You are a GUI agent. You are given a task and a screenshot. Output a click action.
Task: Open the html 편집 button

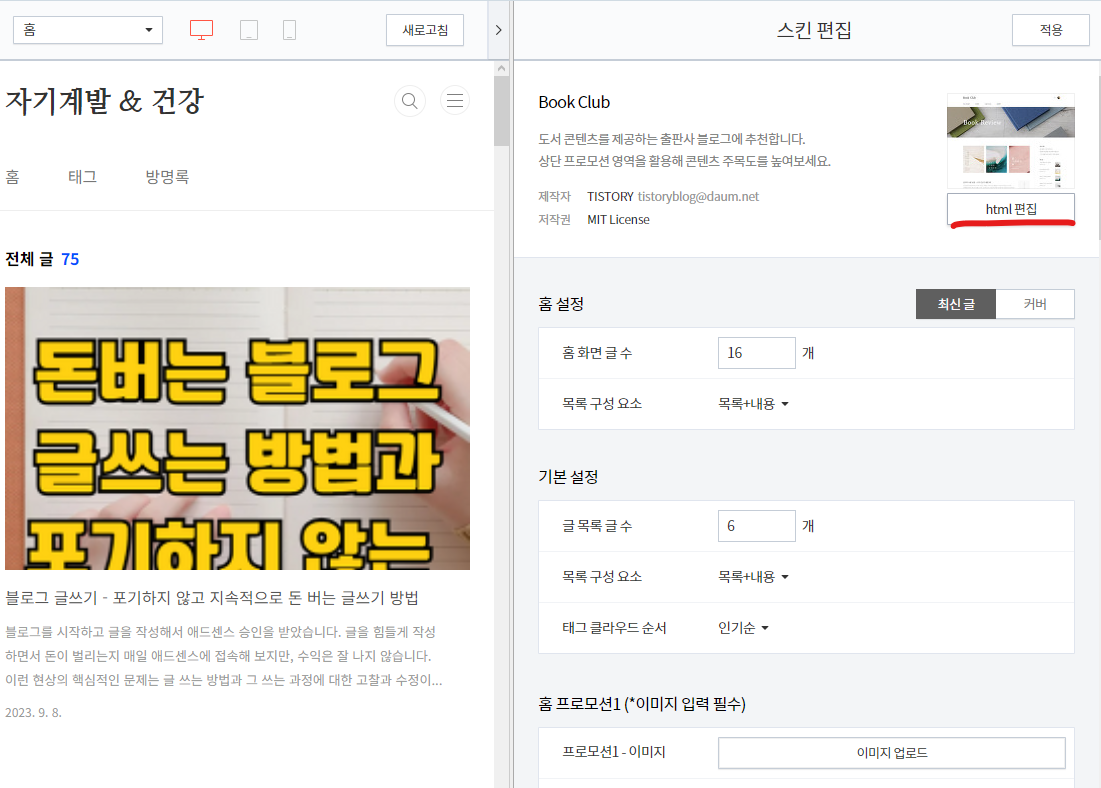click(x=1010, y=208)
